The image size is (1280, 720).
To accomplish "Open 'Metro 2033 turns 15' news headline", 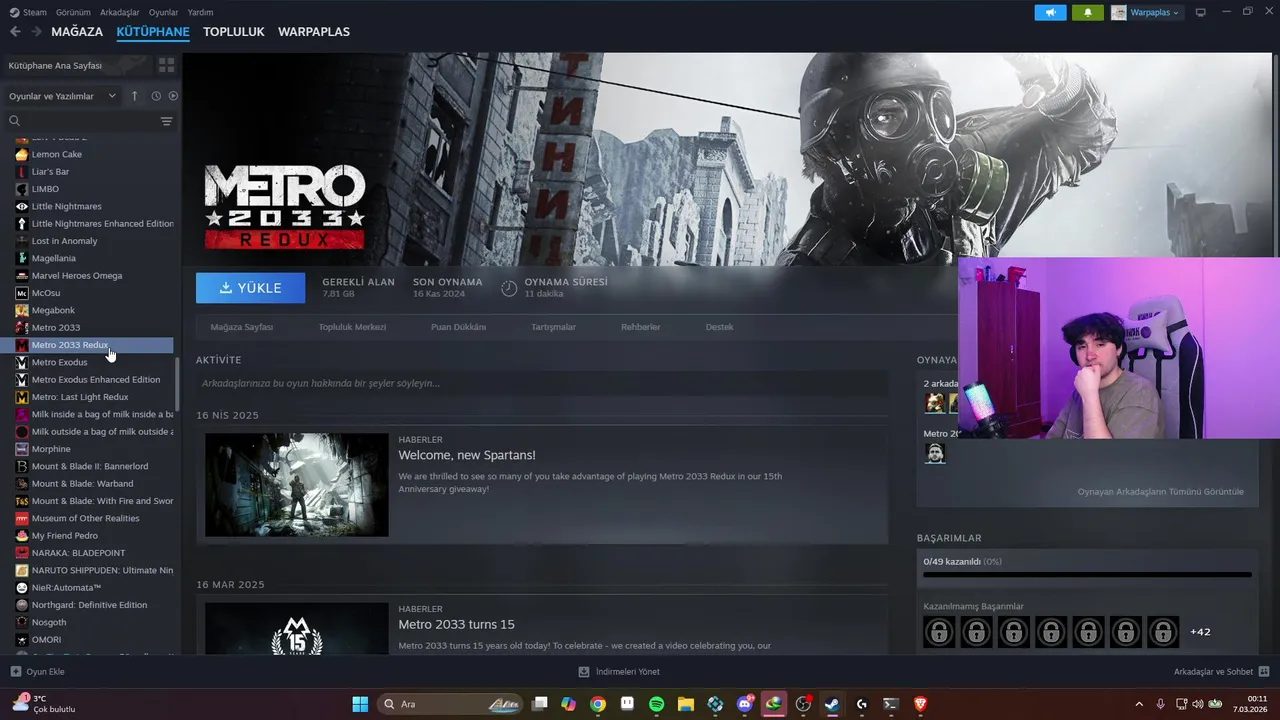I will click(457, 625).
